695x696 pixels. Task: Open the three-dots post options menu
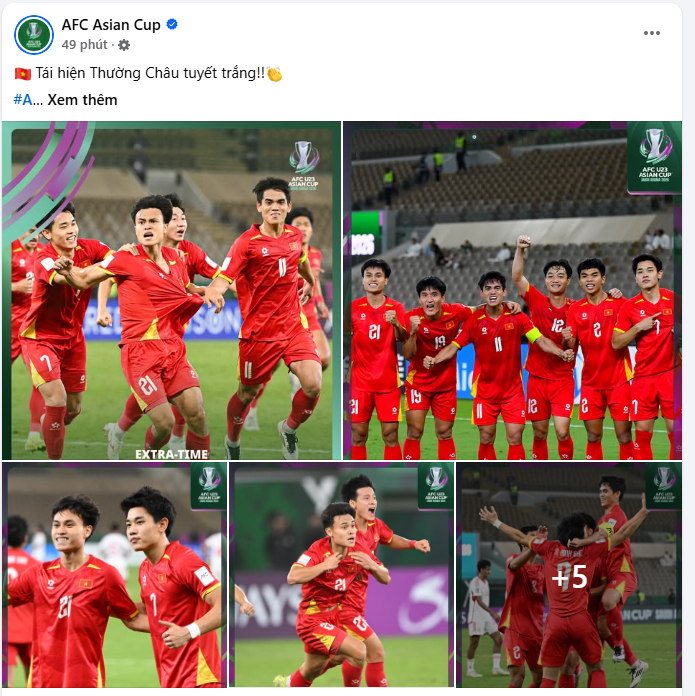click(x=652, y=33)
